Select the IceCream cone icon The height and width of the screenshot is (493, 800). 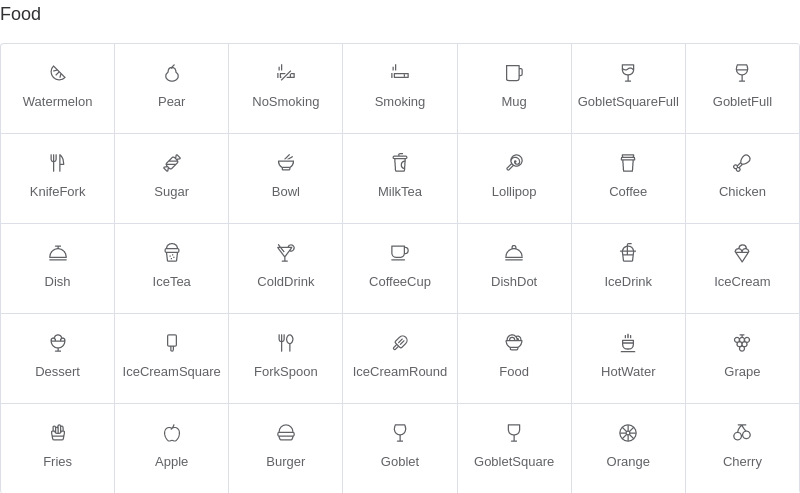pos(742,253)
